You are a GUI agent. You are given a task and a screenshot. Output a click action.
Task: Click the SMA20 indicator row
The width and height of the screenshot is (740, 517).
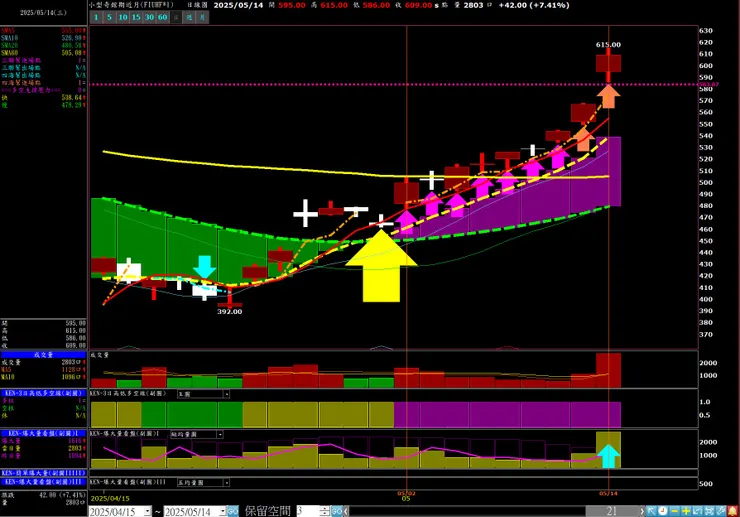click(x=43, y=45)
